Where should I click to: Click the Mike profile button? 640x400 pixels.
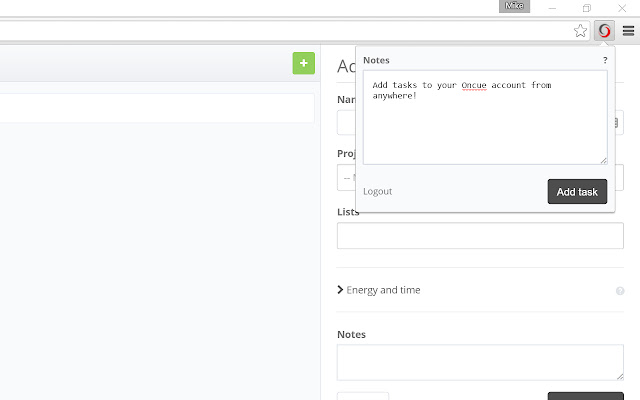(514, 6)
